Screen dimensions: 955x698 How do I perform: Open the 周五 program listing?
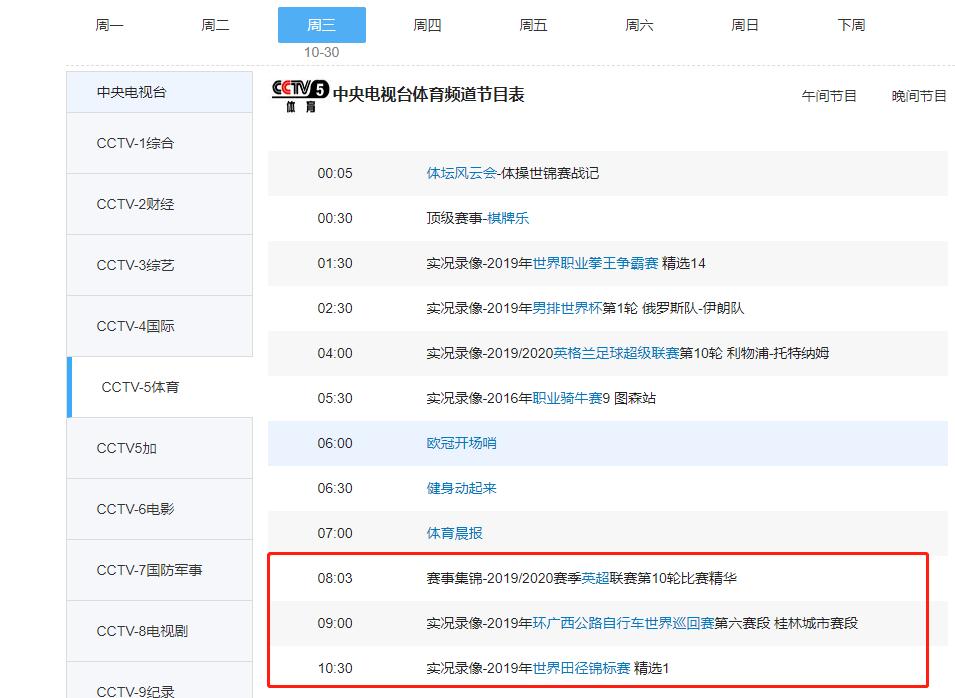pos(533,24)
